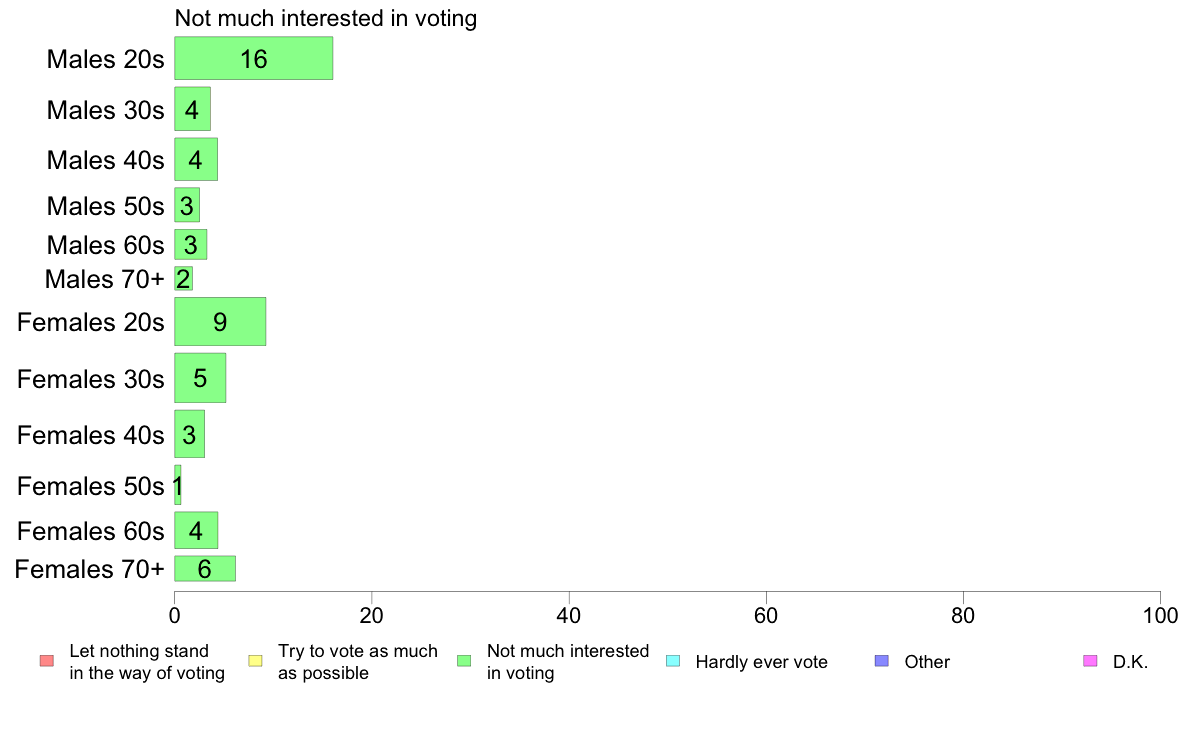Screen dimensions: 1188x736
Task: Click the Males 70+ bar showing 2
Action: click(183, 278)
